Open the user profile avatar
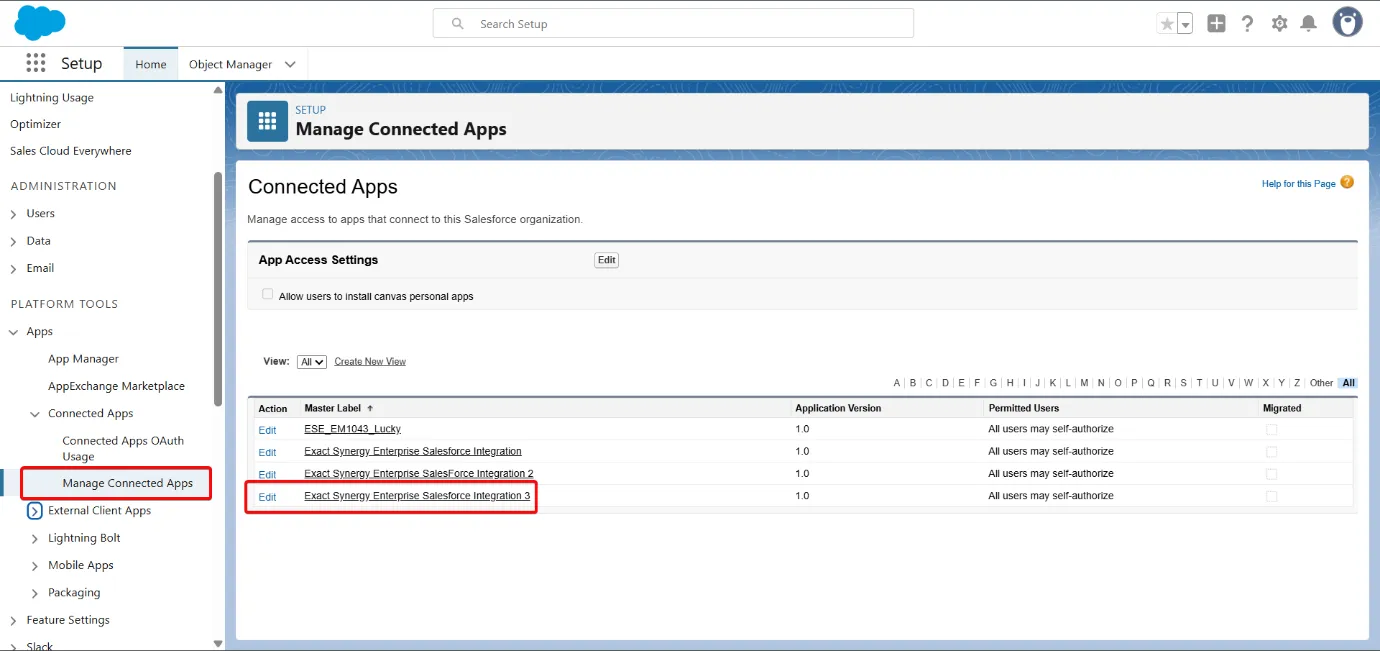Image resolution: width=1380 pixels, height=651 pixels. [x=1347, y=22]
